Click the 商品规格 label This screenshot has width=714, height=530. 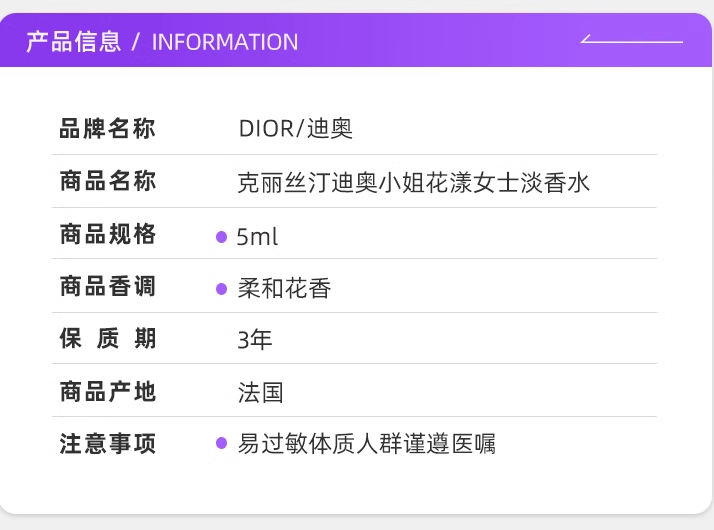pyautogui.click(x=108, y=234)
